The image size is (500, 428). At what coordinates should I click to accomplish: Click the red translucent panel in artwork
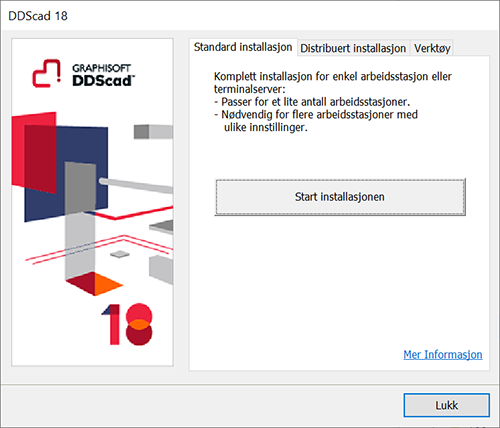pos(34,152)
